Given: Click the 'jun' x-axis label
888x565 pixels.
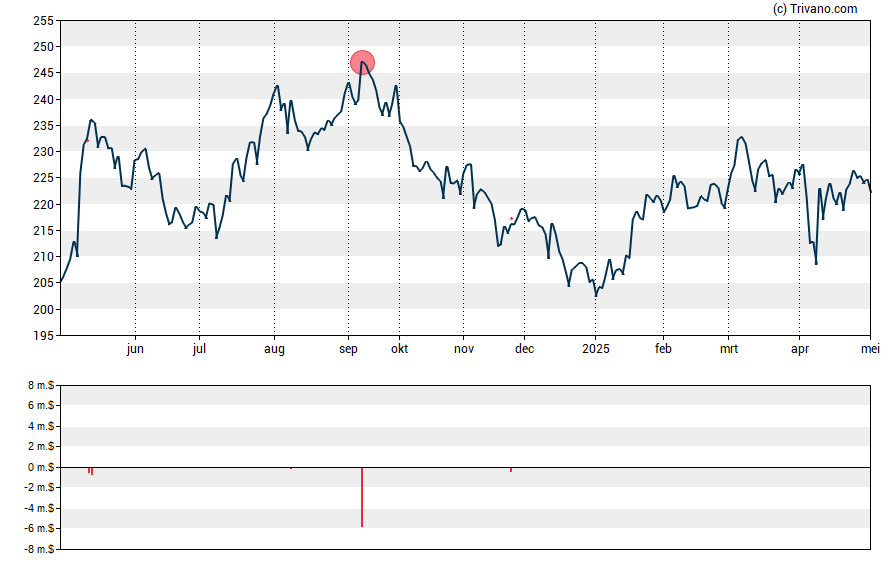Looking at the screenshot, I should (x=135, y=349).
